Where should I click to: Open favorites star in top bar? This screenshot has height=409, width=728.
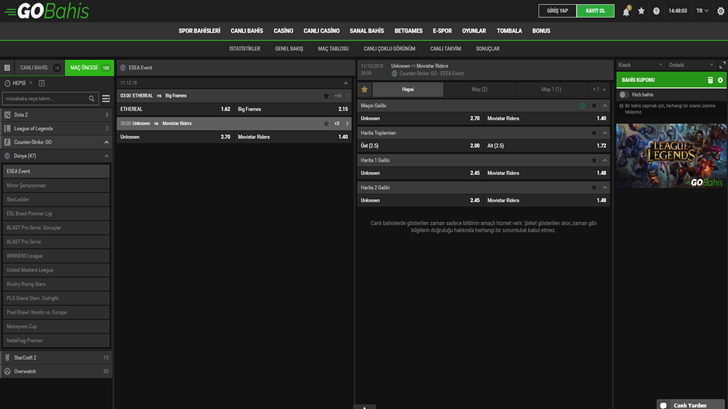point(641,11)
